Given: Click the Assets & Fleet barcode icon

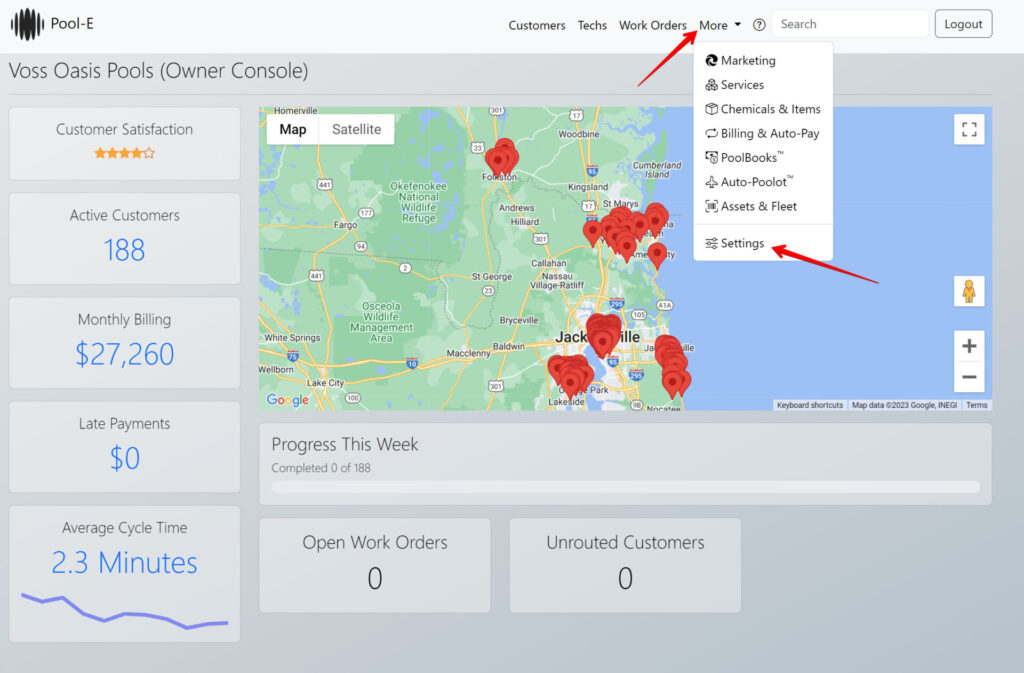Looking at the screenshot, I should 711,206.
